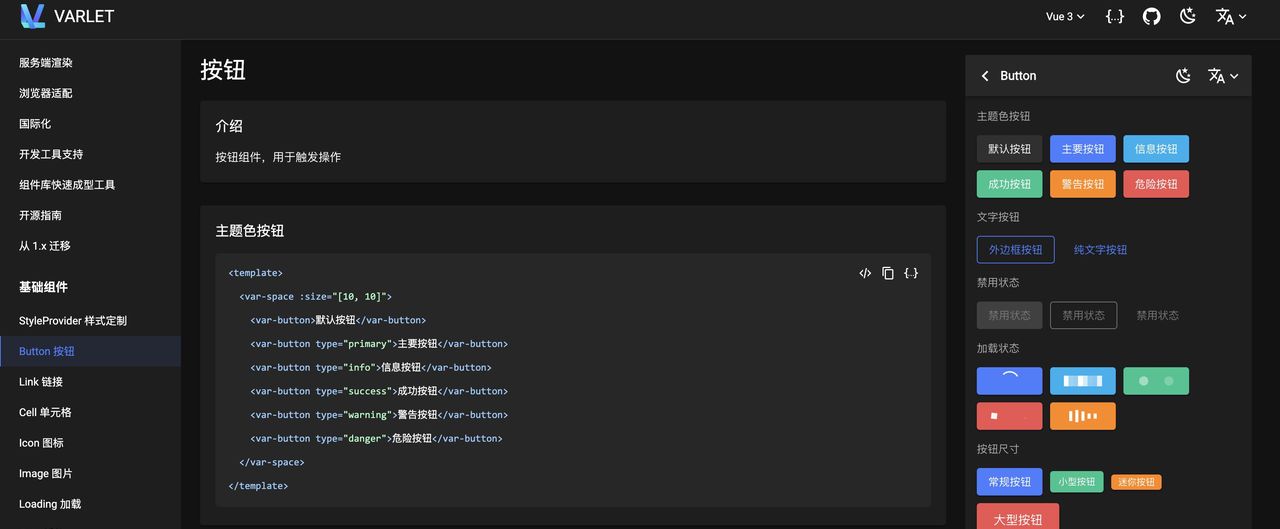The image size is (1280, 529).
Task: Open 浏览器适配 in the sidebar
Action: click(x=90, y=93)
